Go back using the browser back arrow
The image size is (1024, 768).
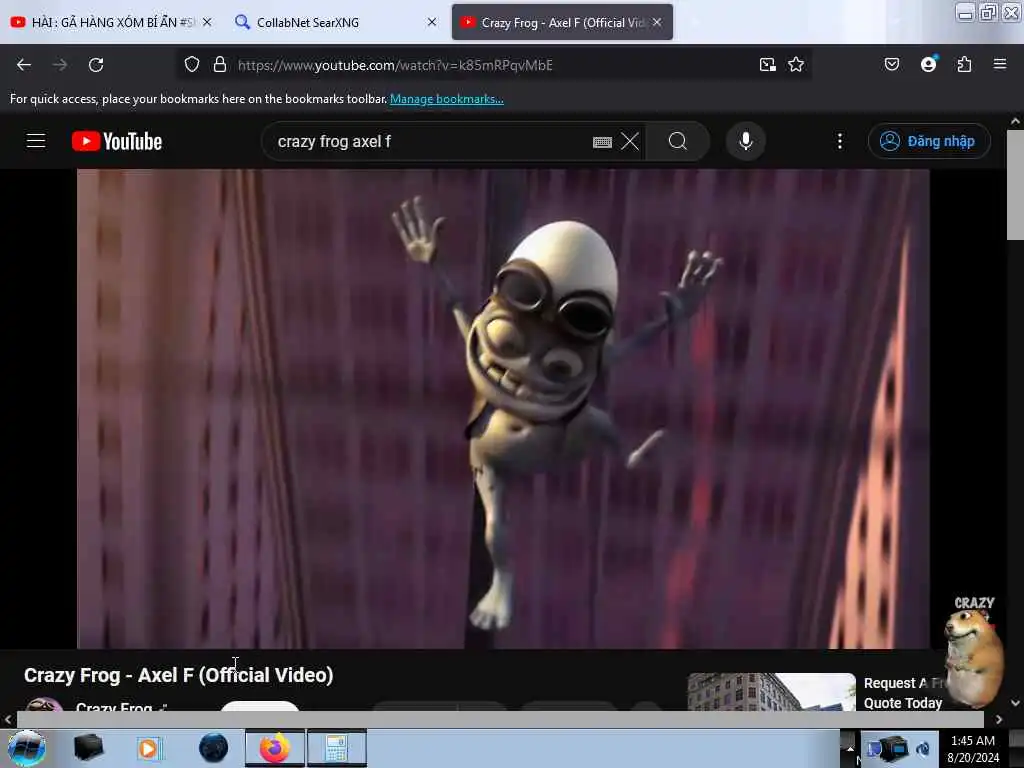(24, 65)
